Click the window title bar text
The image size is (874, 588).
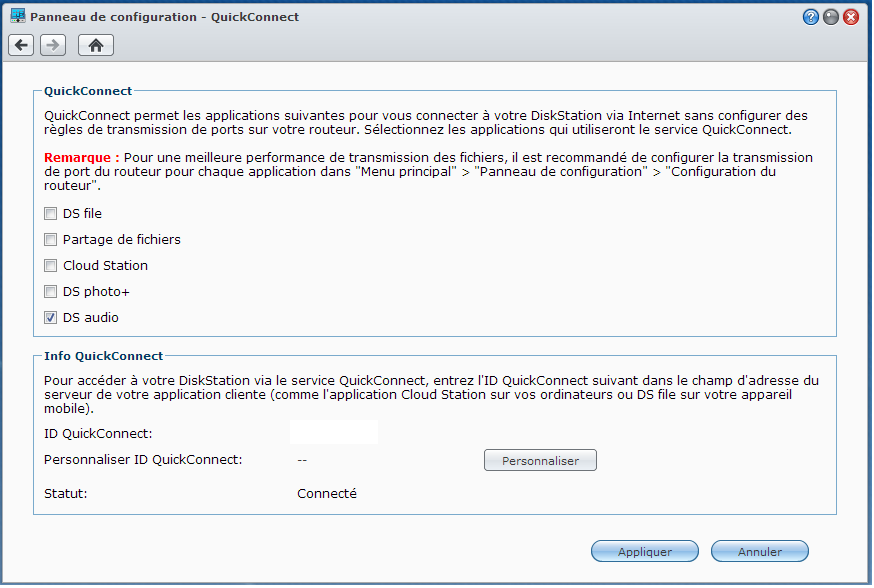[165, 17]
